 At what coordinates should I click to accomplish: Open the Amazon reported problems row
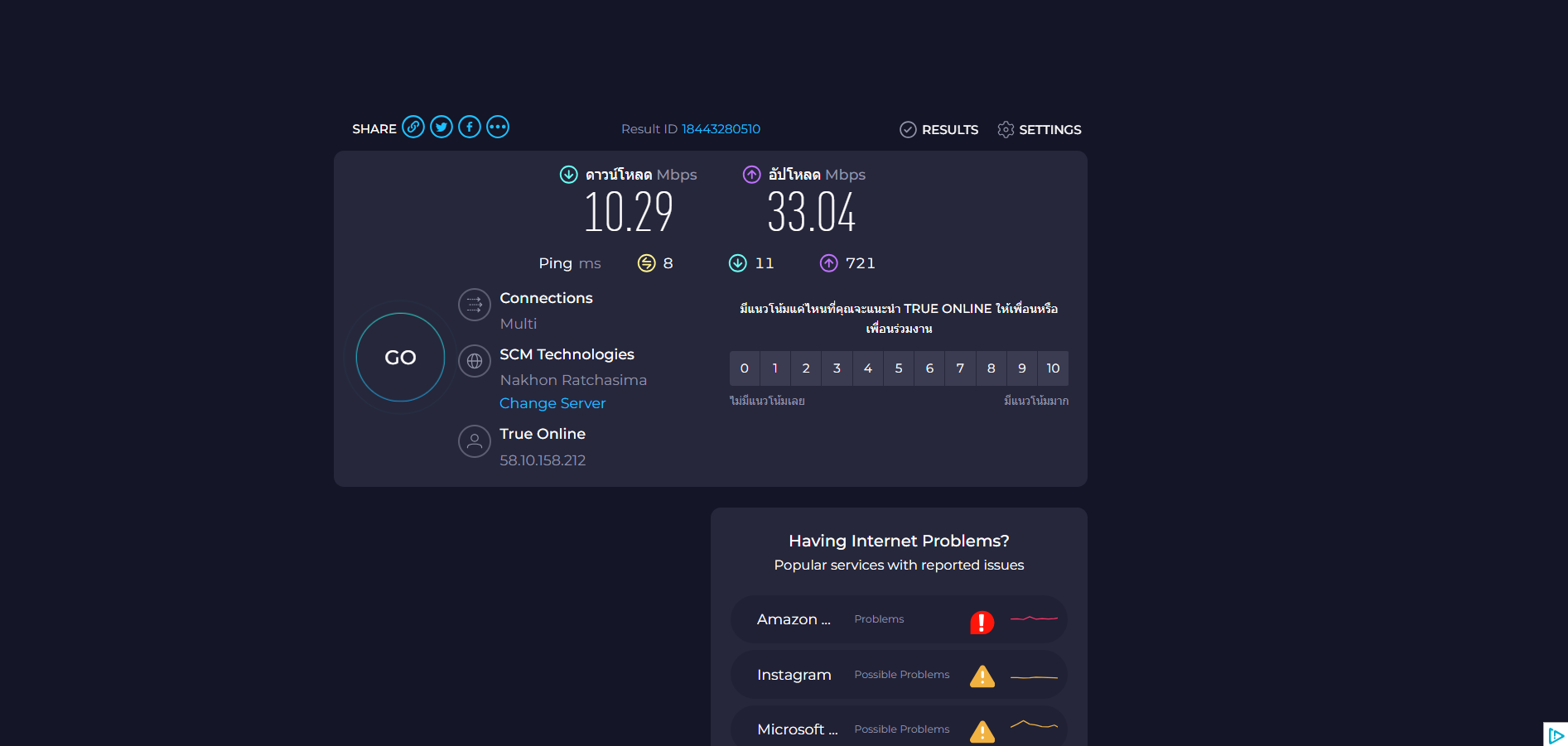pos(899,619)
